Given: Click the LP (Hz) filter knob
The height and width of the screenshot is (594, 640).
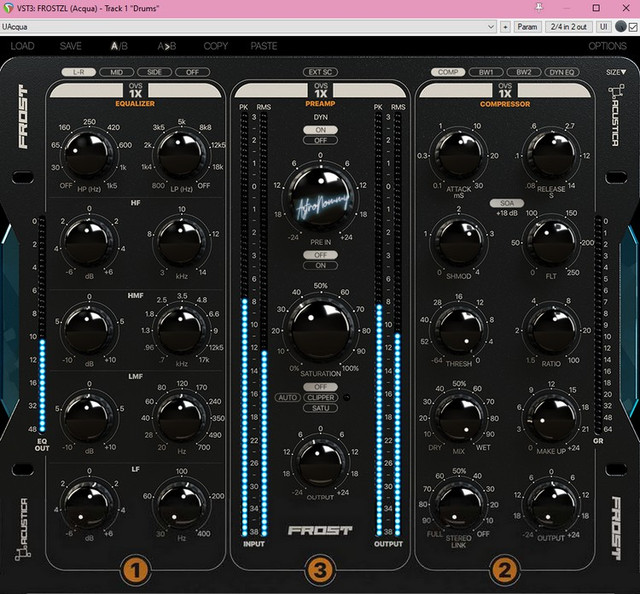Looking at the screenshot, I should click(181, 156).
